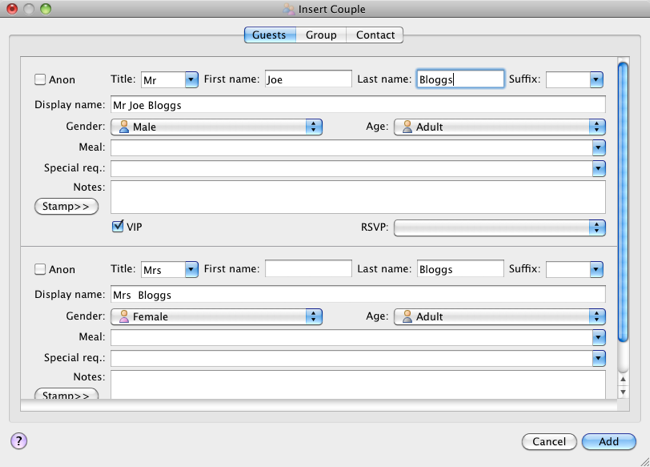Click the Cancel button
Image resolution: width=650 pixels, height=467 pixels.
tap(549, 441)
